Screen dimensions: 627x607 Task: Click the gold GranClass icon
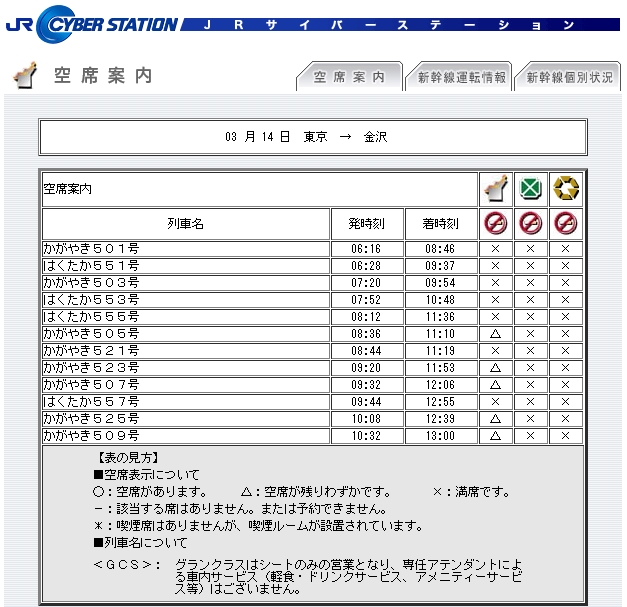click(x=565, y=188)
